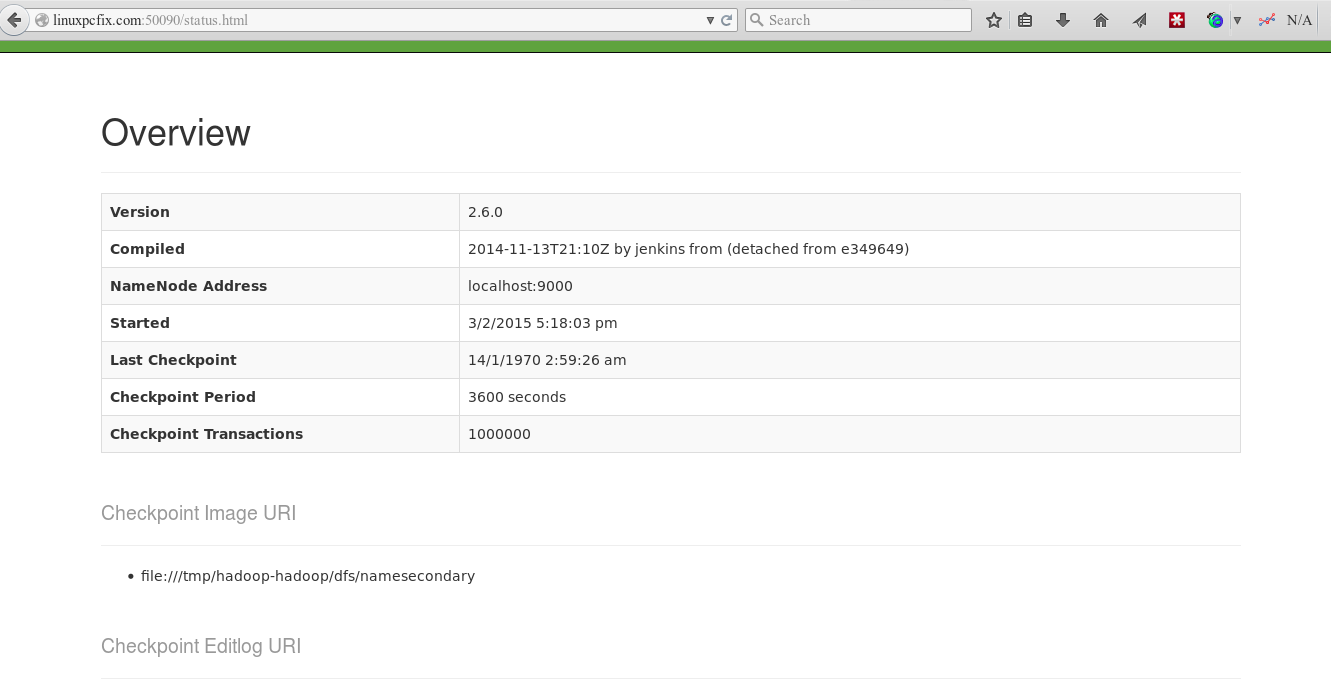Open the red asterisk LastPass extension
The image size is (1331, 686).
[1177, 20]
